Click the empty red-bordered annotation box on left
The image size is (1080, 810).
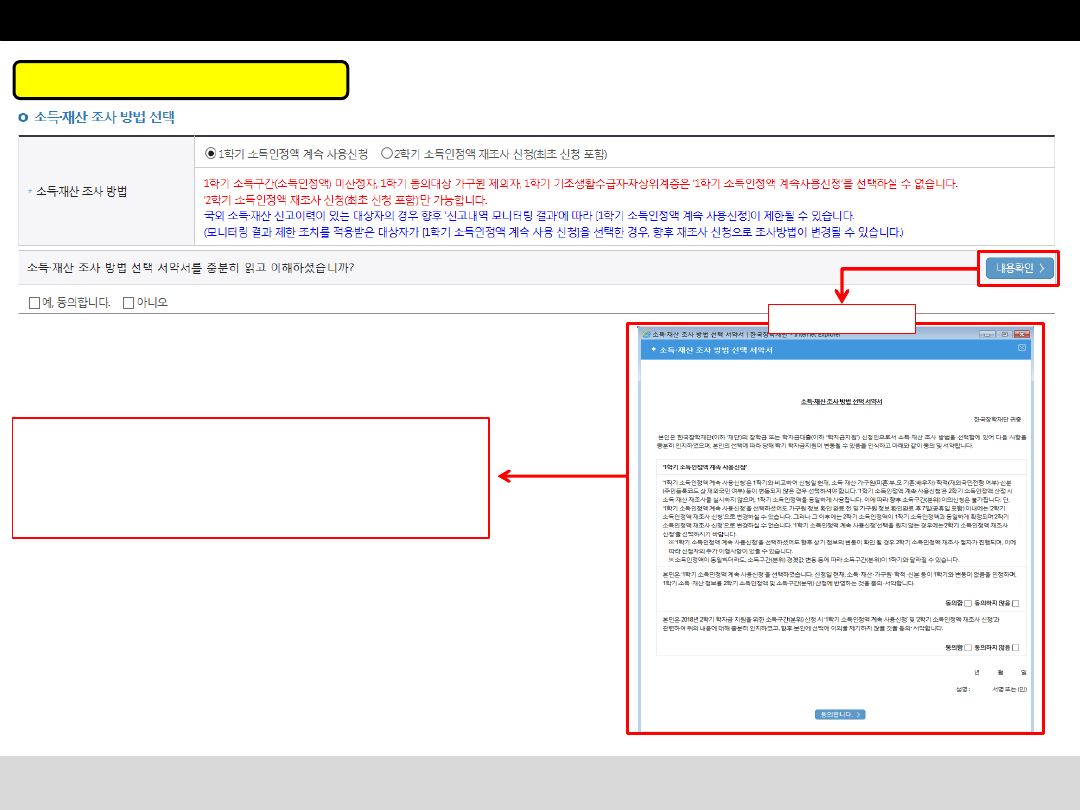click(x=251, y=478)
